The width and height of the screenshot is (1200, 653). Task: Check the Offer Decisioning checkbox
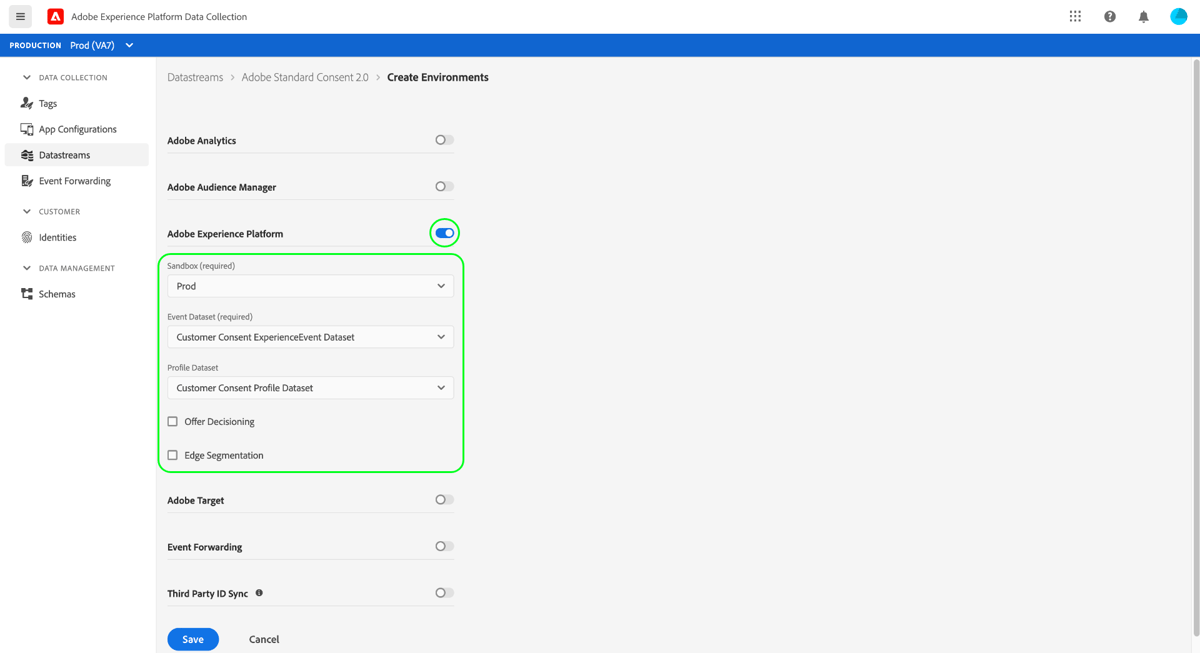point(172,421)
